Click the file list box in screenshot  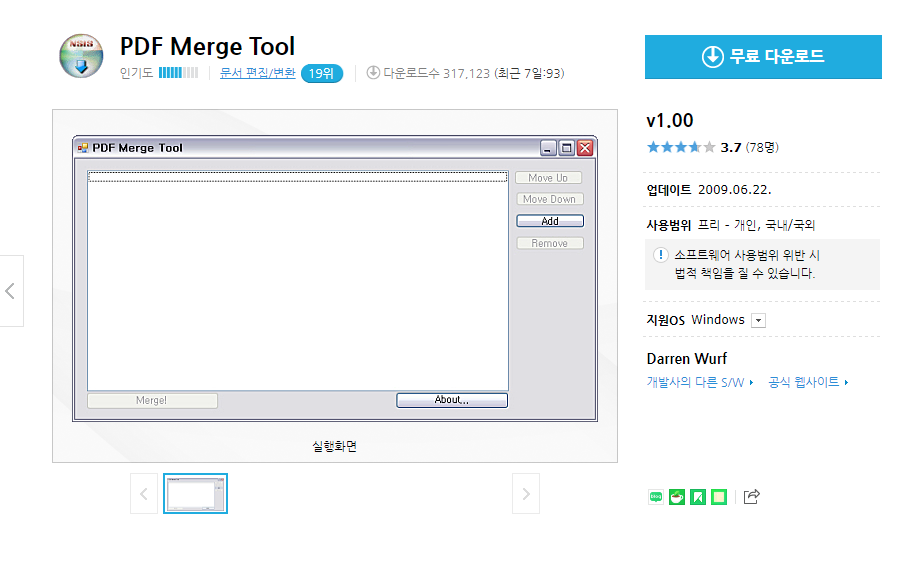(x=298, y=280)
